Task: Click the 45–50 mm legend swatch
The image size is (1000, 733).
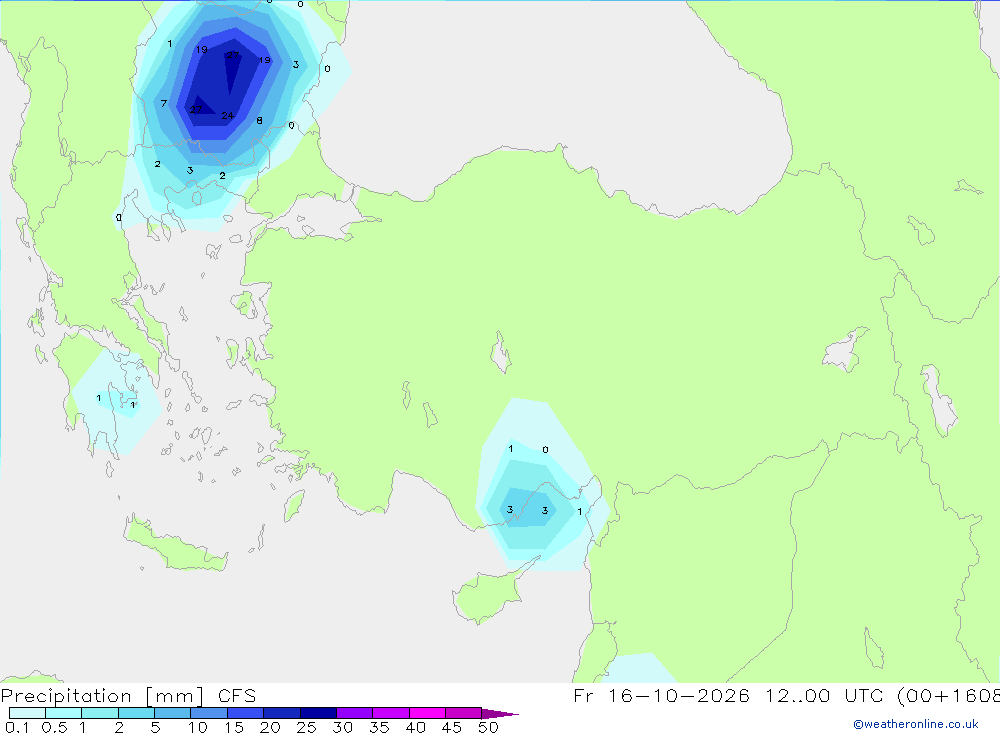Action: point(464,713)
